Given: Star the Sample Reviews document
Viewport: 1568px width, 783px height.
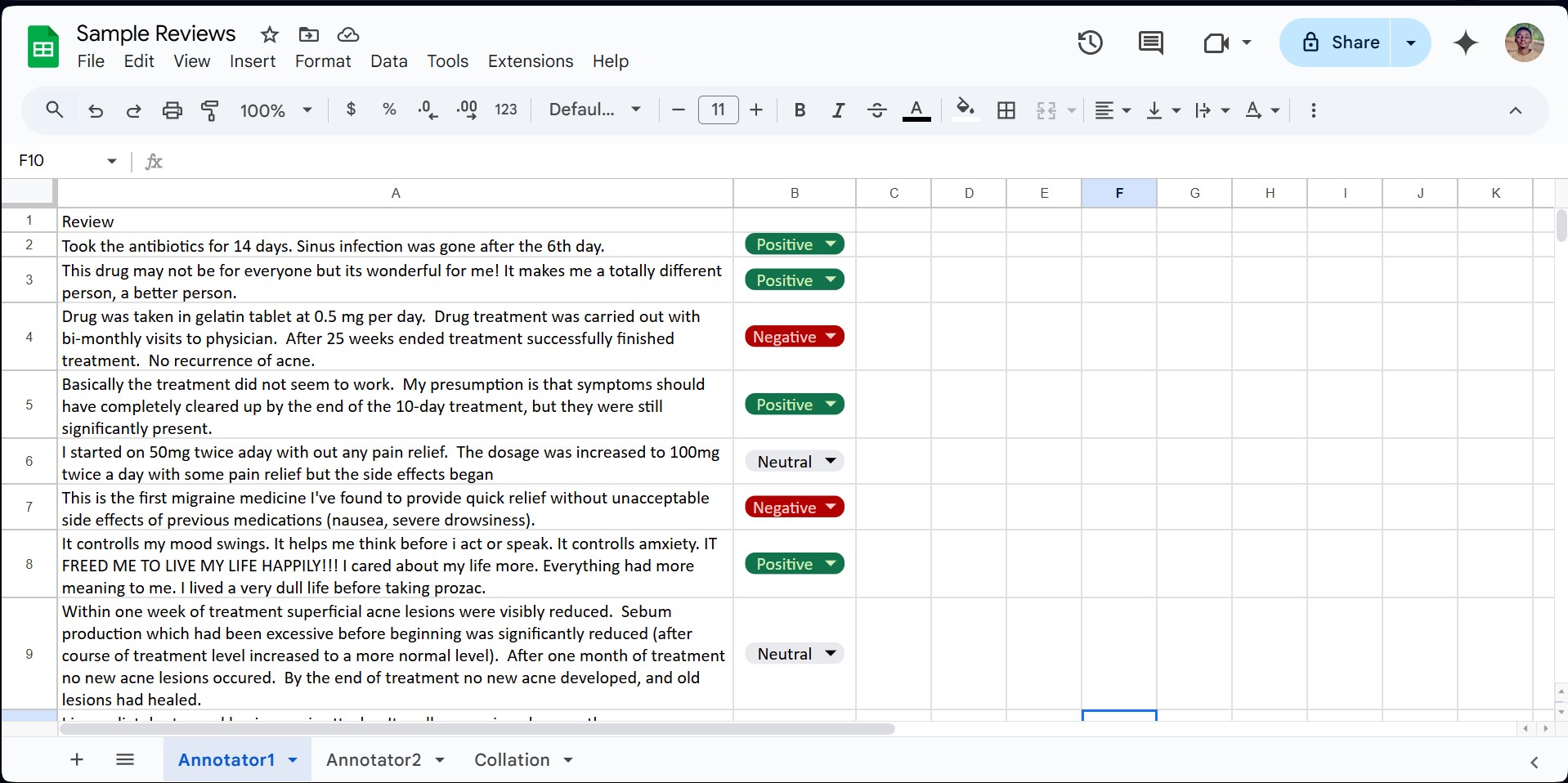Looking at the screenshot, I should tap(269, 34).
